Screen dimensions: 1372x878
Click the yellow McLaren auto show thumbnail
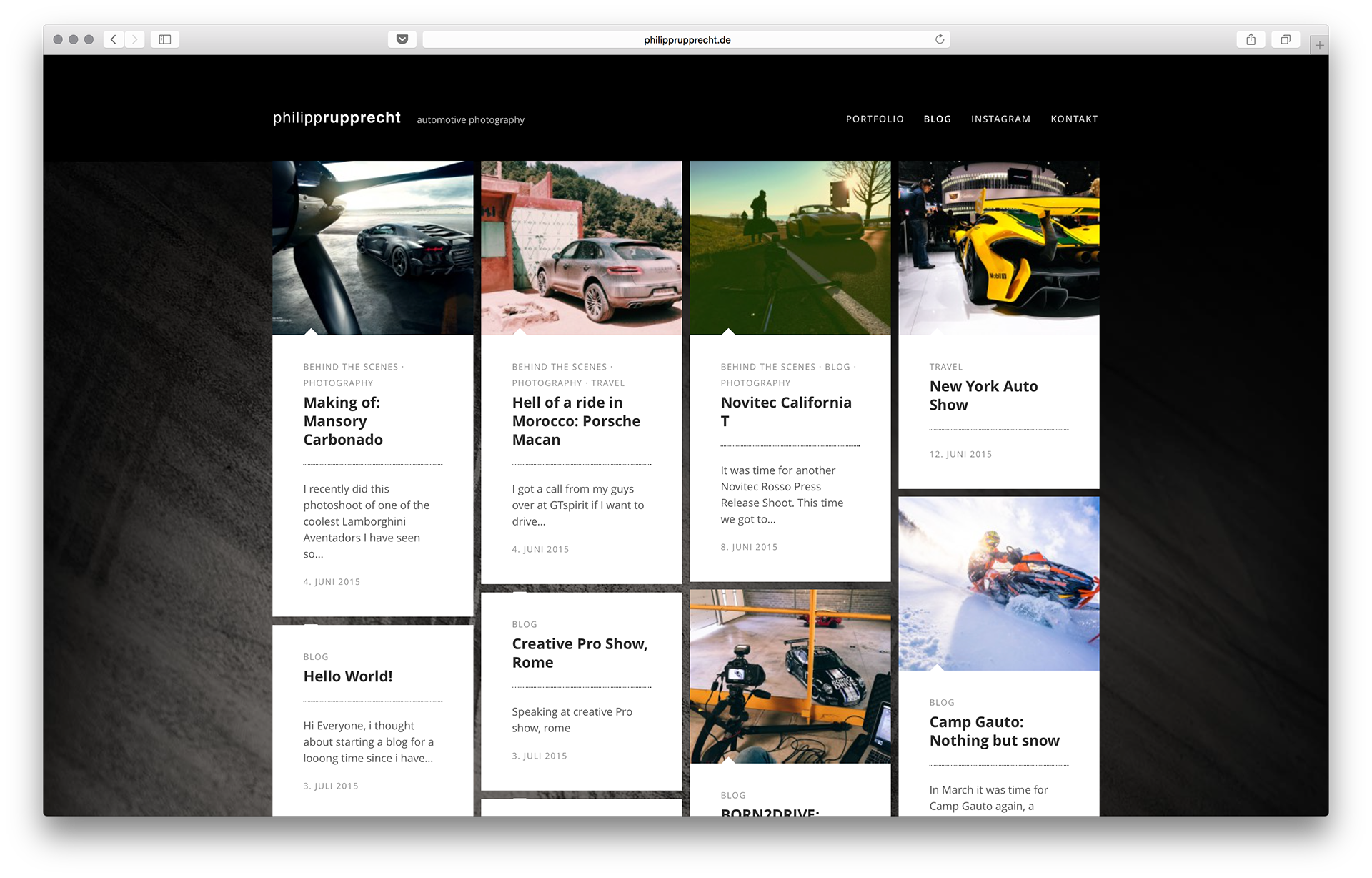click(x=998, y=247)
